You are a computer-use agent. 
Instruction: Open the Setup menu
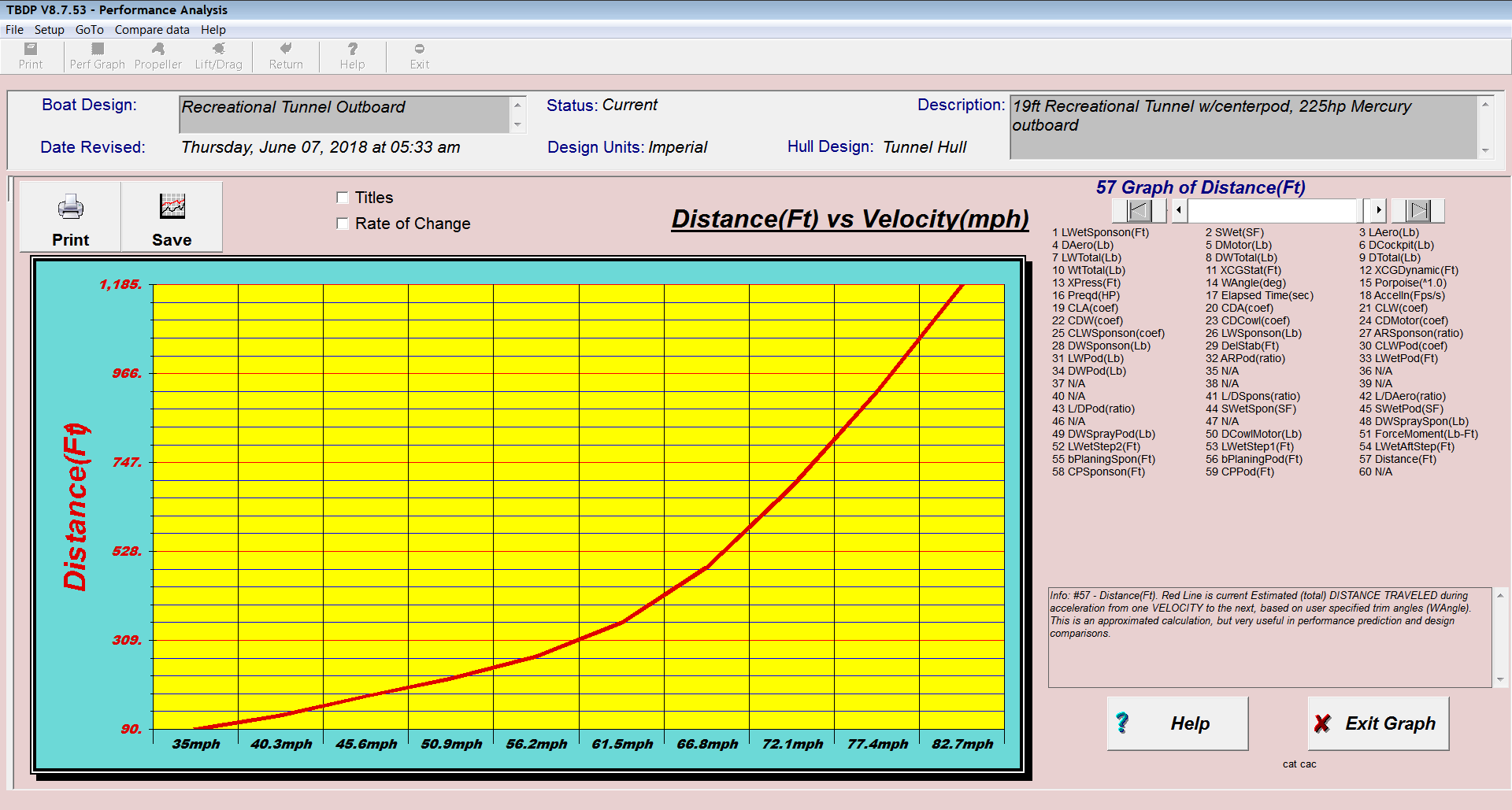pos(49,30)
